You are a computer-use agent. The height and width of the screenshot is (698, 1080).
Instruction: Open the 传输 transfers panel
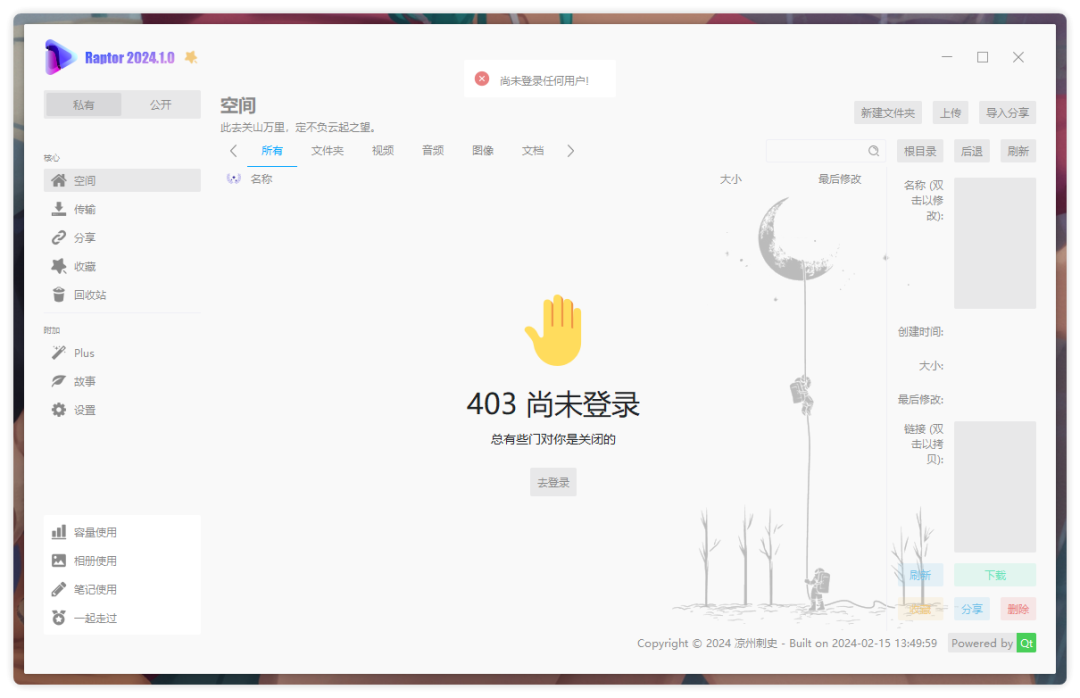80,208
